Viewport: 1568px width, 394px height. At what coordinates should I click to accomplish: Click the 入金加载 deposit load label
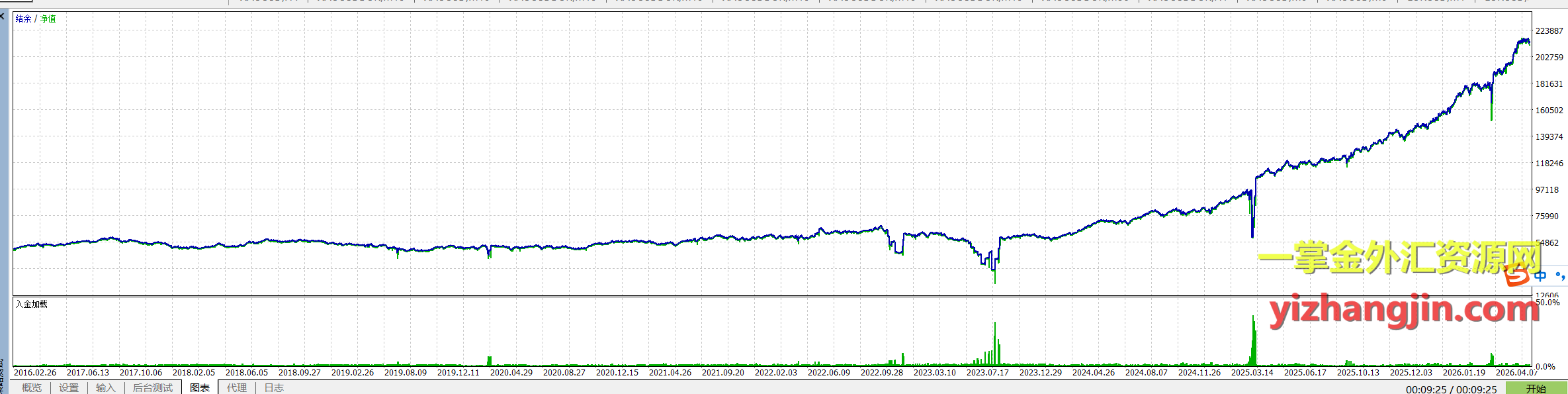click(x=32, y=304)
